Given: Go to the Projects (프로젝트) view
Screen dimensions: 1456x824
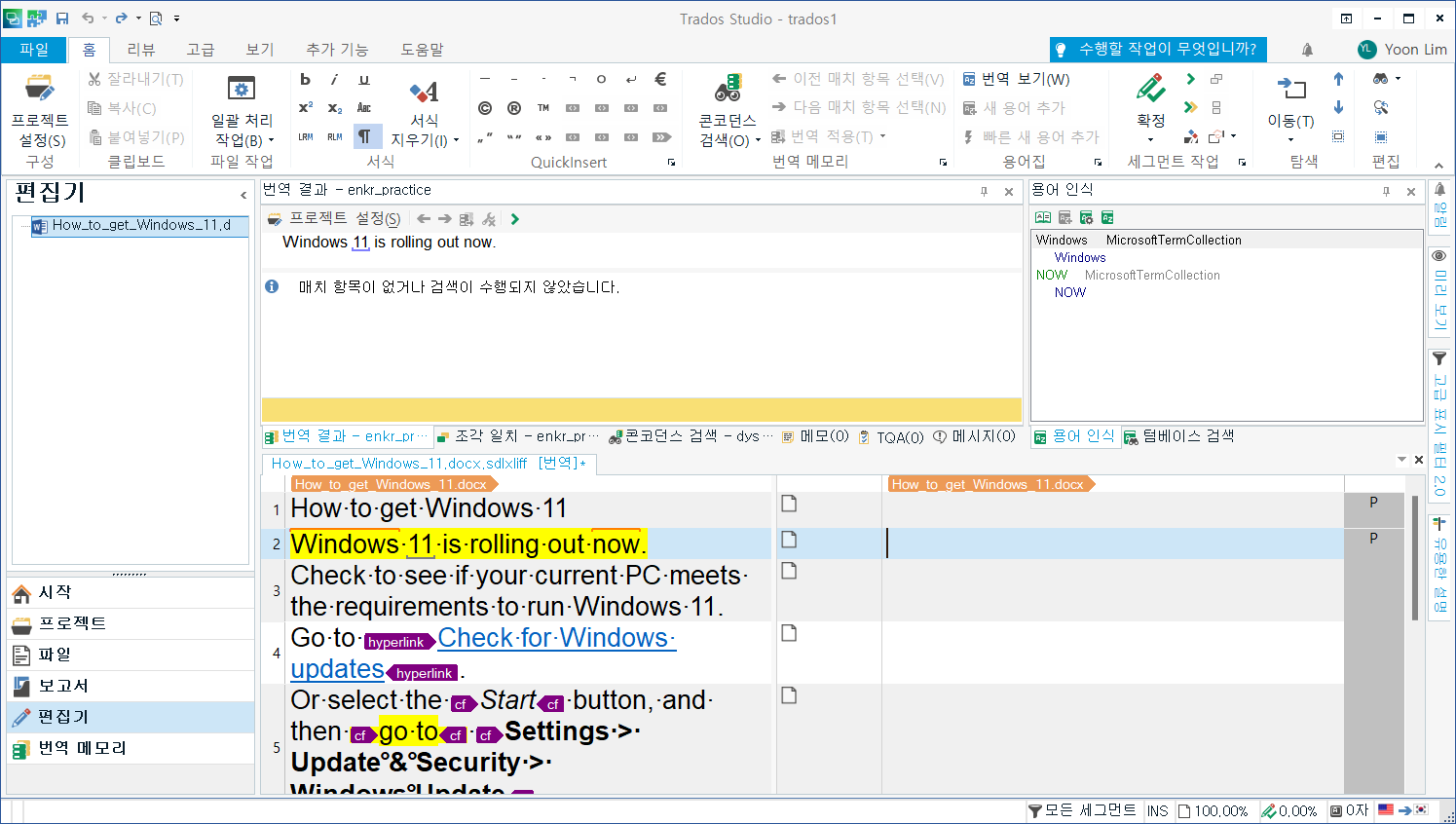Looking at the screenshot, I should tap(131, 623).
